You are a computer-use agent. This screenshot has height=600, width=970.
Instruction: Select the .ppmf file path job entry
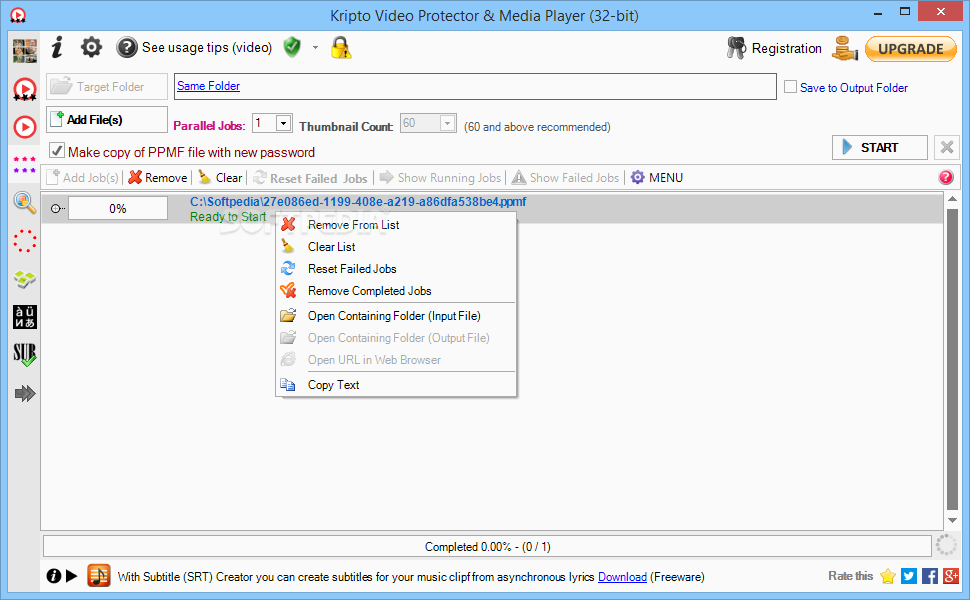(358, 202)
